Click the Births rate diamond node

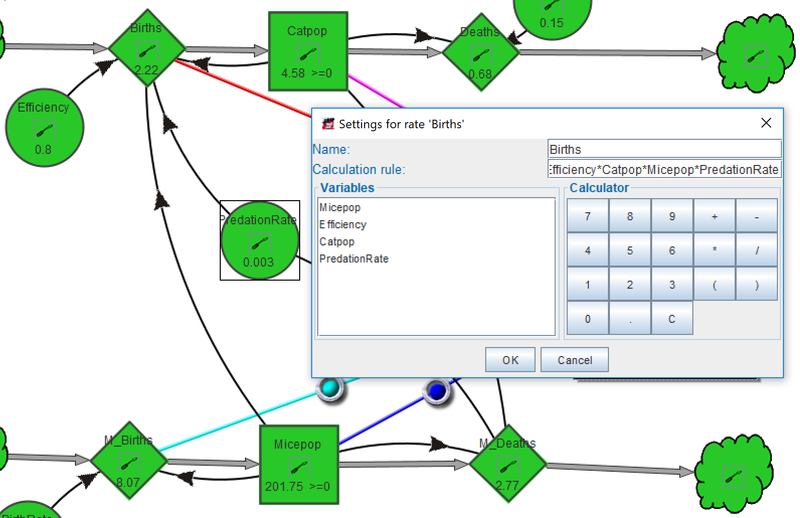[147, 48]
